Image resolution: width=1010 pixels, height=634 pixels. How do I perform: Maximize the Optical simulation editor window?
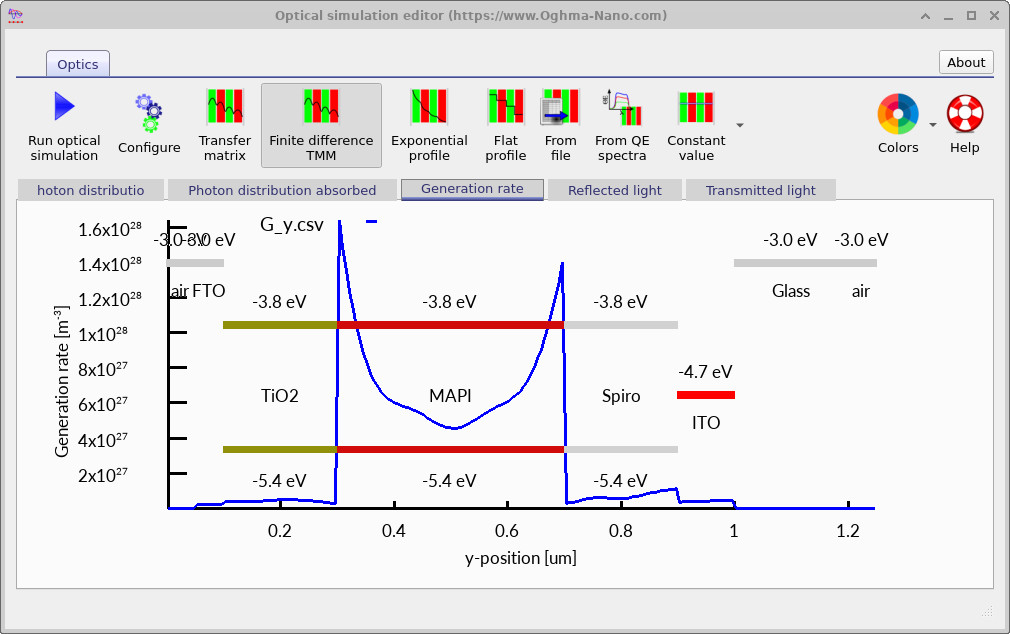971,15
